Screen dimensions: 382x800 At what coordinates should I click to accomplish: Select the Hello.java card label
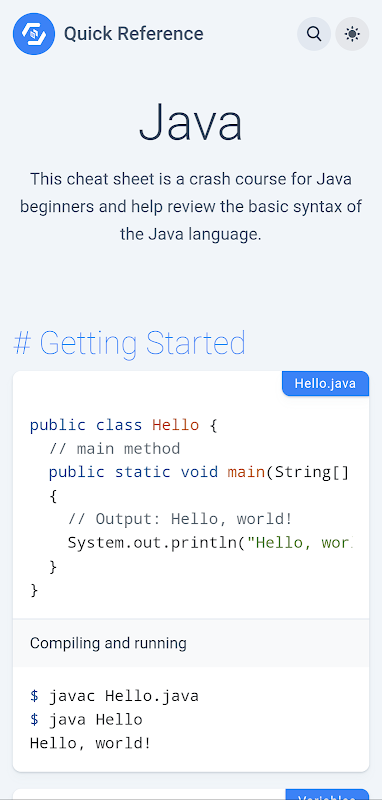click(325, 383)
